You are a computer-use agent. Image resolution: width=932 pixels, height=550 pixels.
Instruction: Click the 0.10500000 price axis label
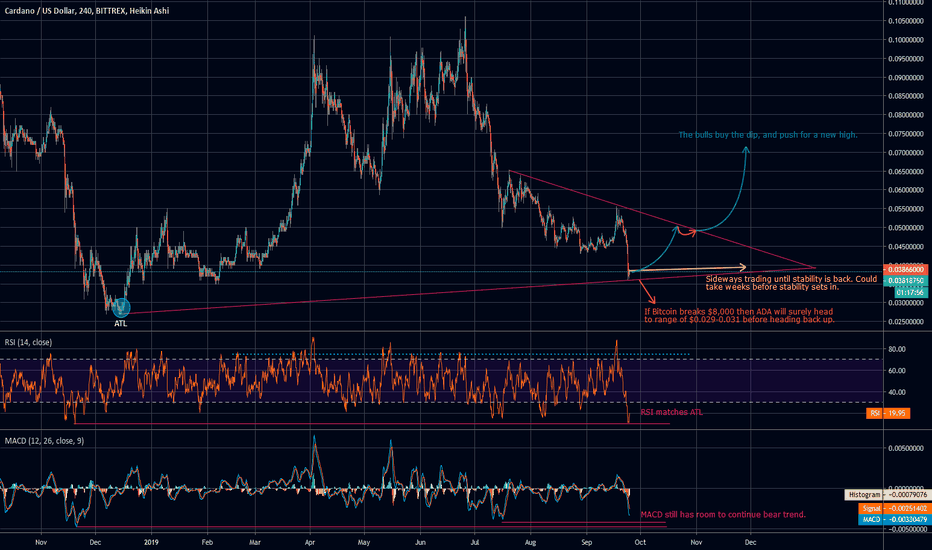(x=906, y=21)
